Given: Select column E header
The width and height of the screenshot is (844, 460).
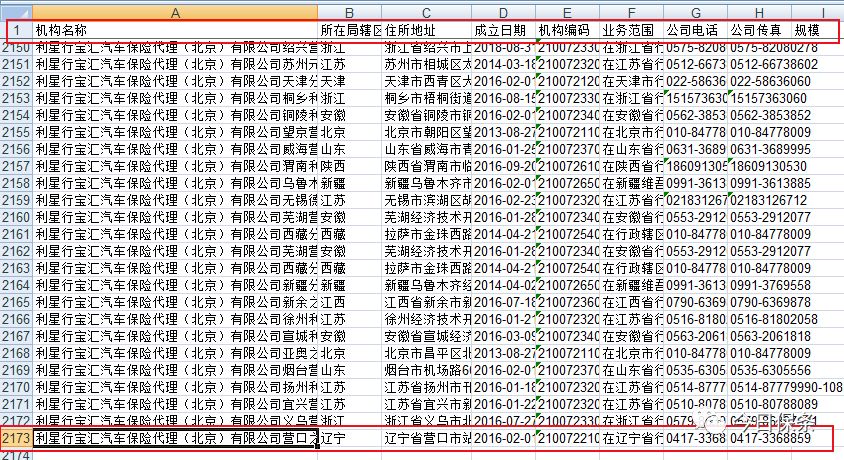Looking at the screenshot, I should (x=567, y=13).
